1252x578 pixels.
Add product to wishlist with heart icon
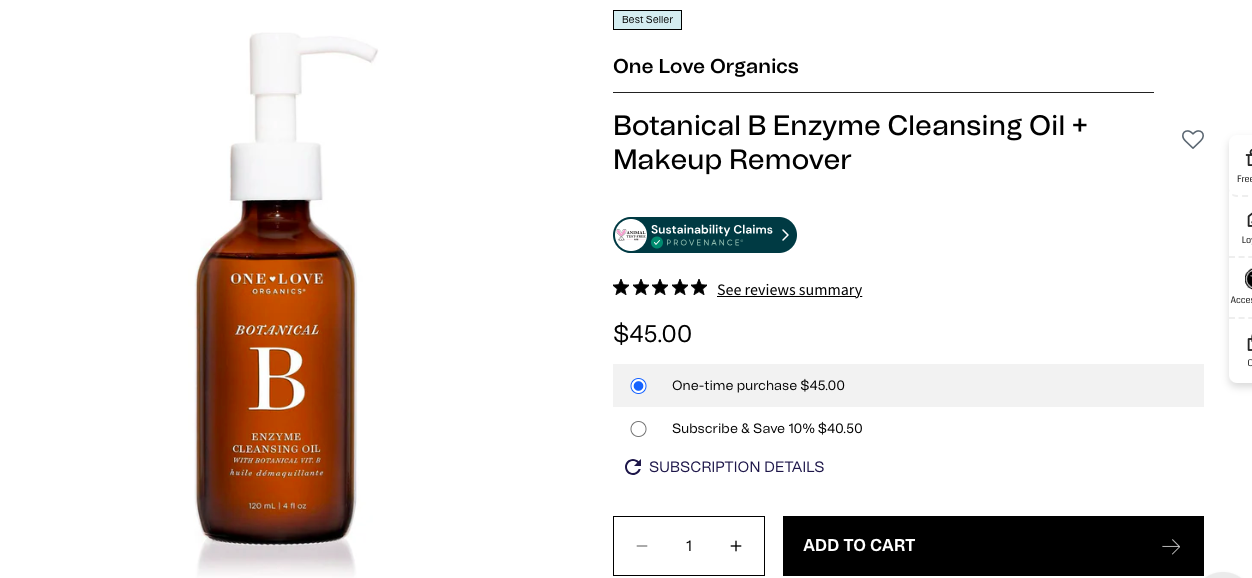click(1192, 140)
